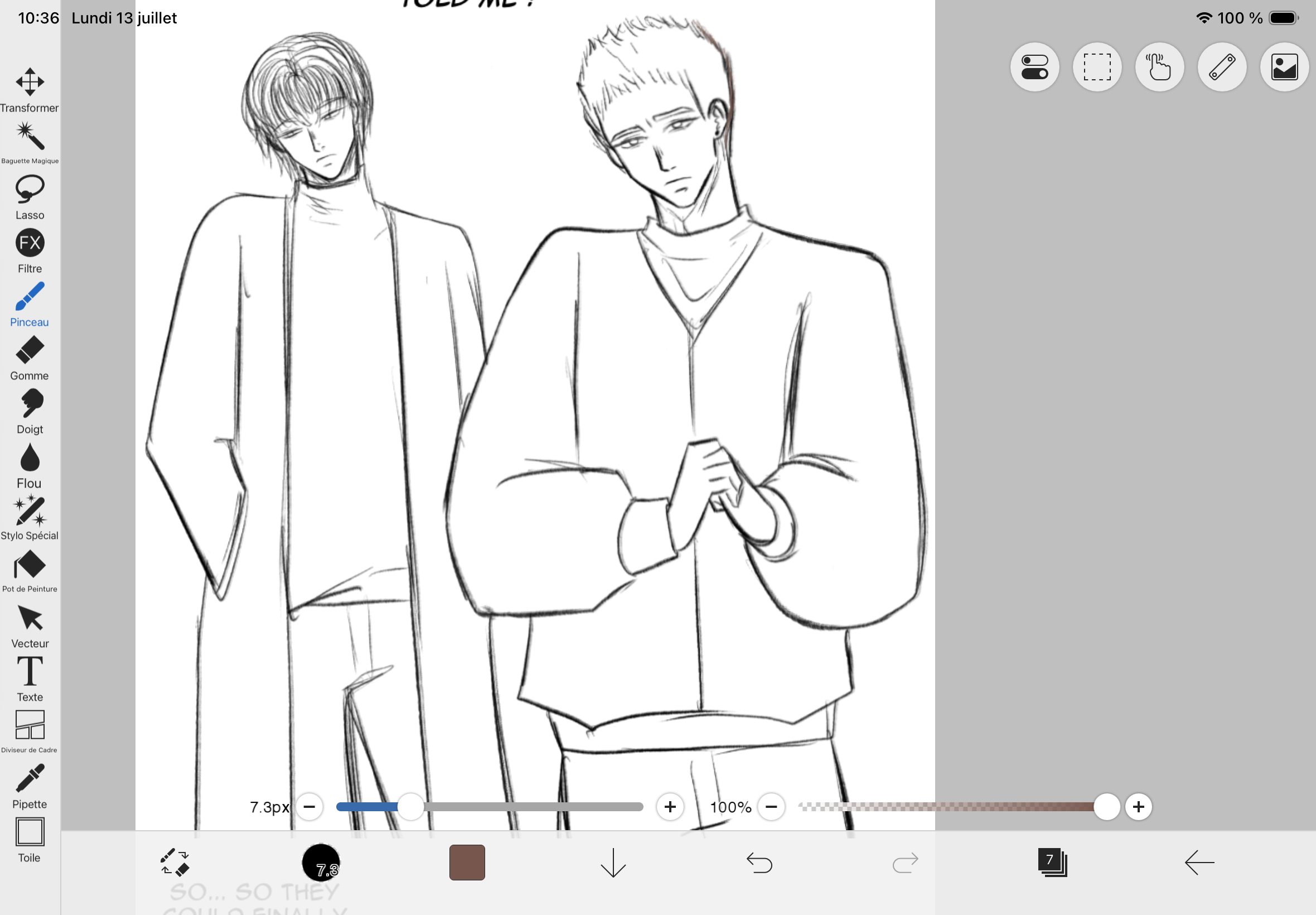
Task: Open the selection area marquee button
Action: [x=1097, y=67]
